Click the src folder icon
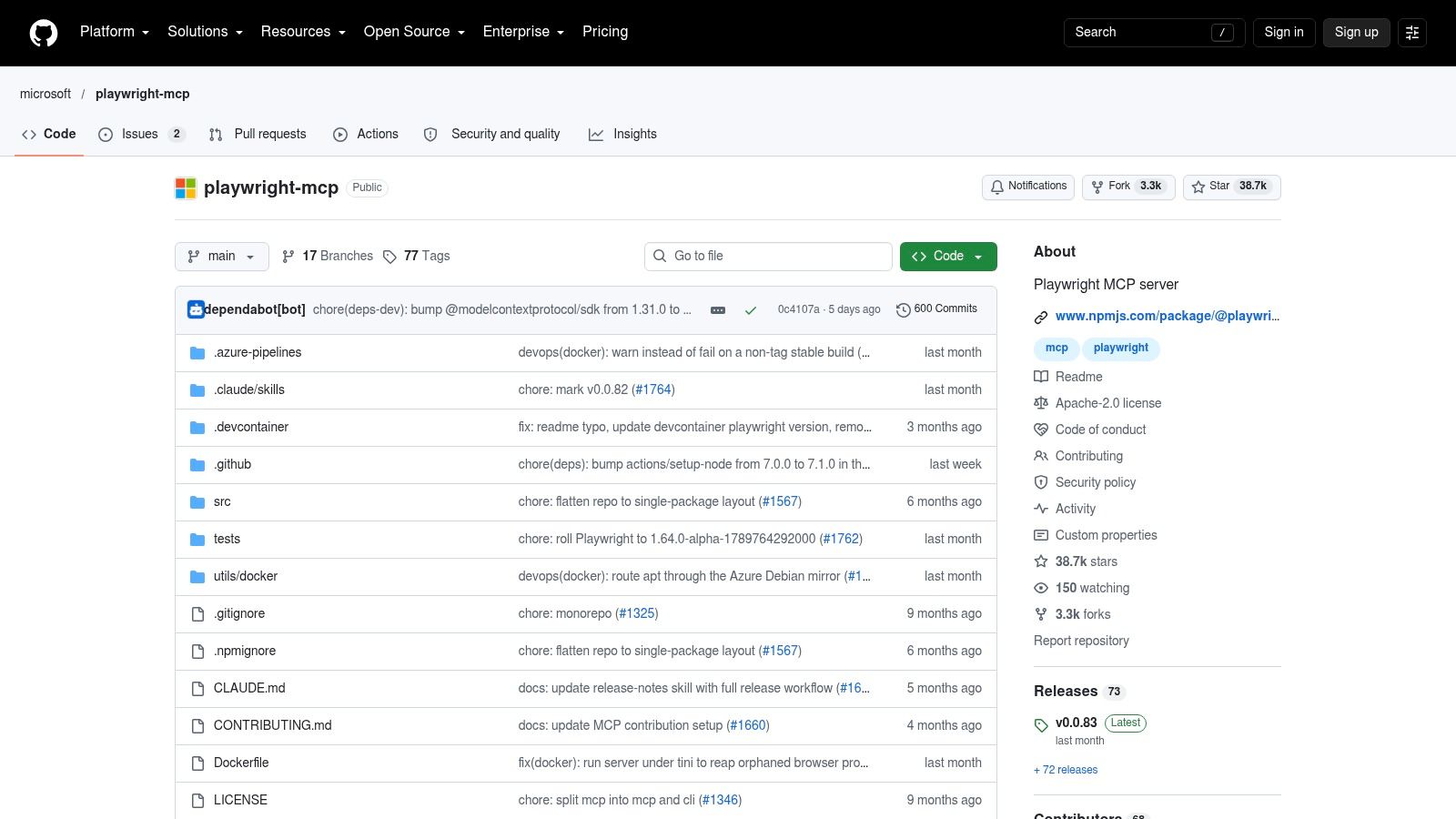Viewport: 1456px width, 819px height. click(x=197, y=502)
